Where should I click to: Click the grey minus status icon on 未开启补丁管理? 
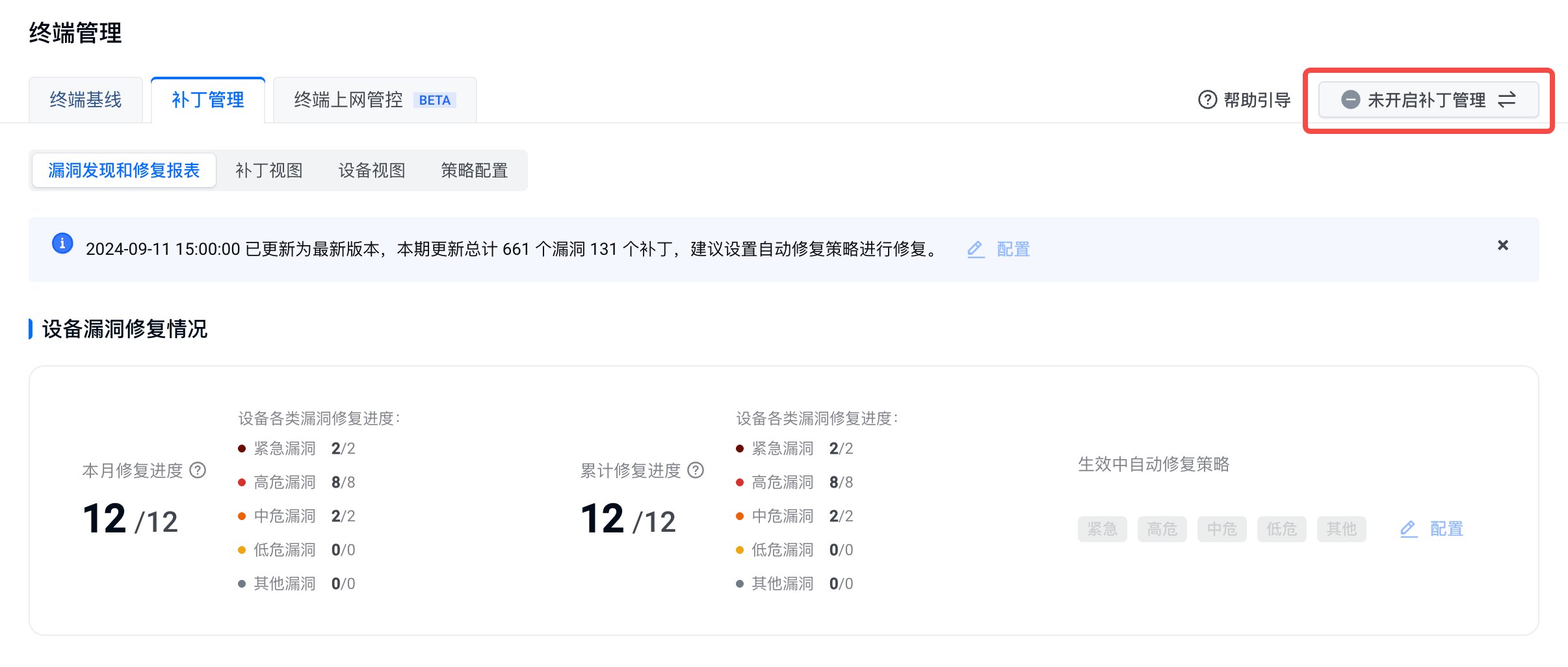[x=1350, y=100]
